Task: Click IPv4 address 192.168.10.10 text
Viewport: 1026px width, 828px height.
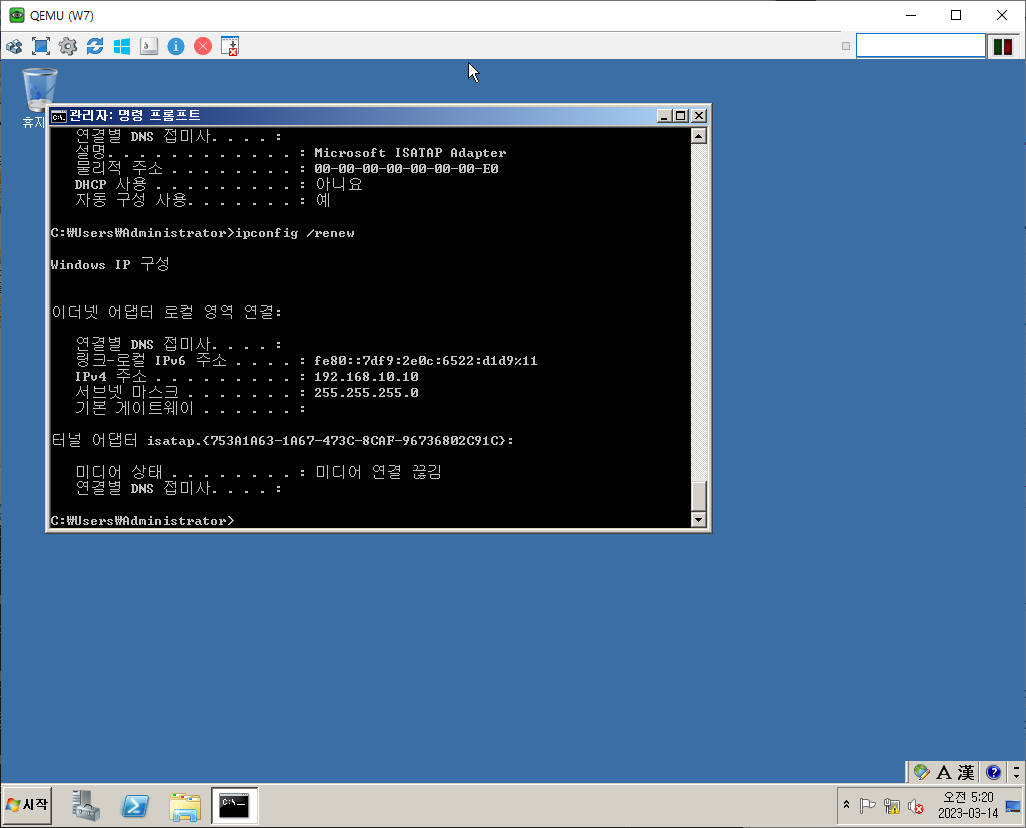Action: pyautogui.click(x=366, y=377)
